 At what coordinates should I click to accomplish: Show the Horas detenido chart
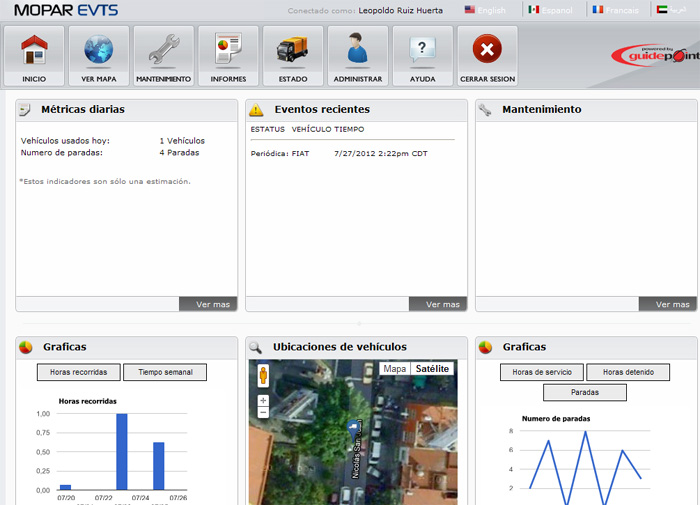click(x=628, y=372)
